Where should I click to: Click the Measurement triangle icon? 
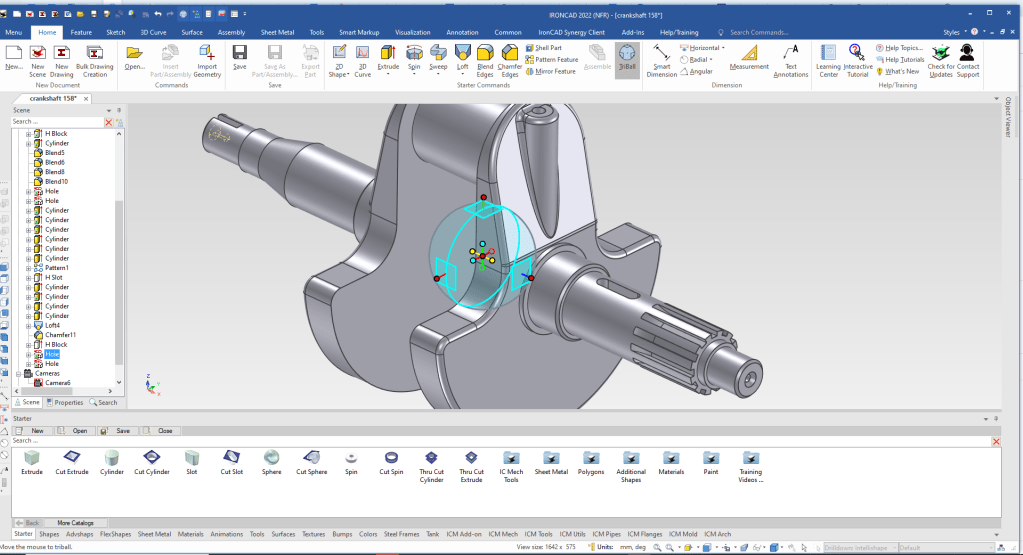click(x=749, y=53)
